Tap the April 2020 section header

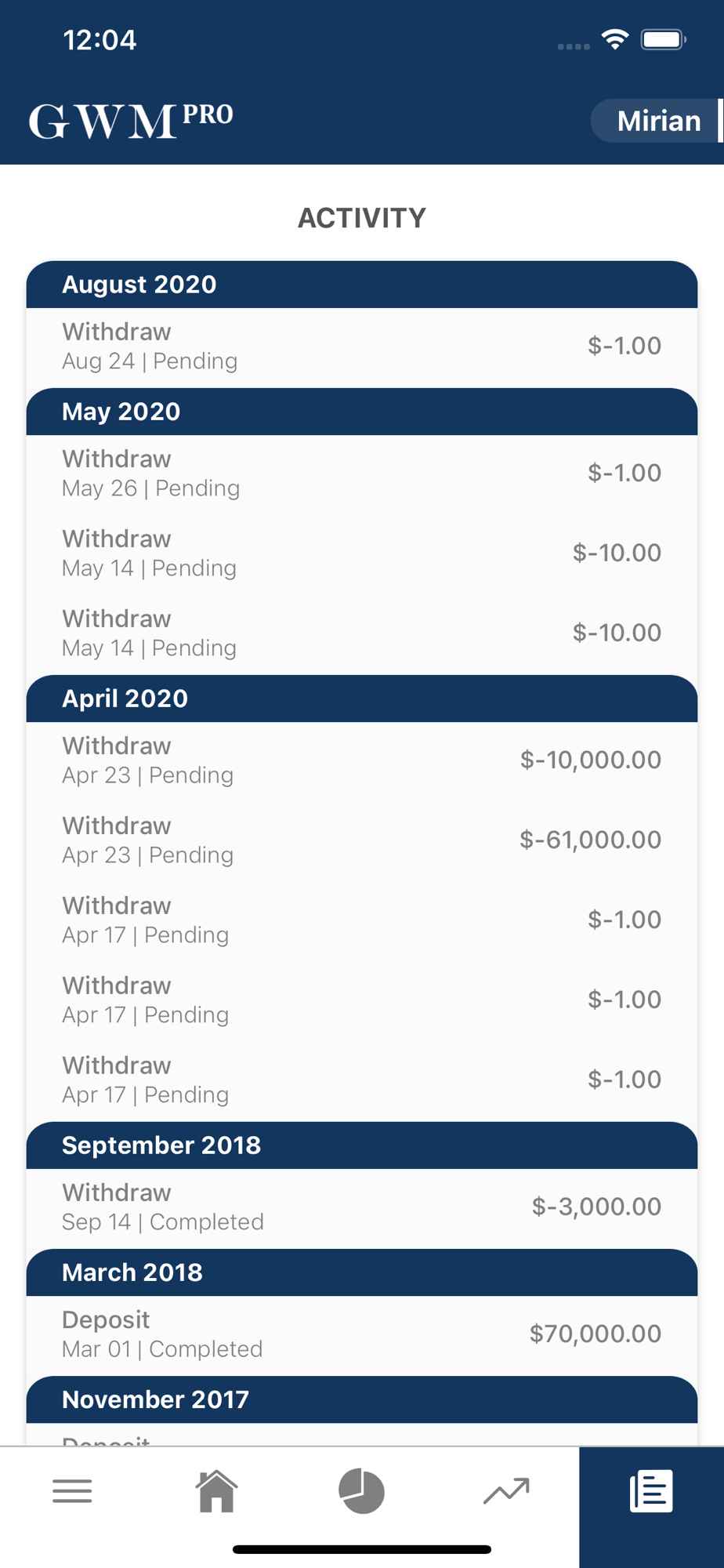click(361, 699)
